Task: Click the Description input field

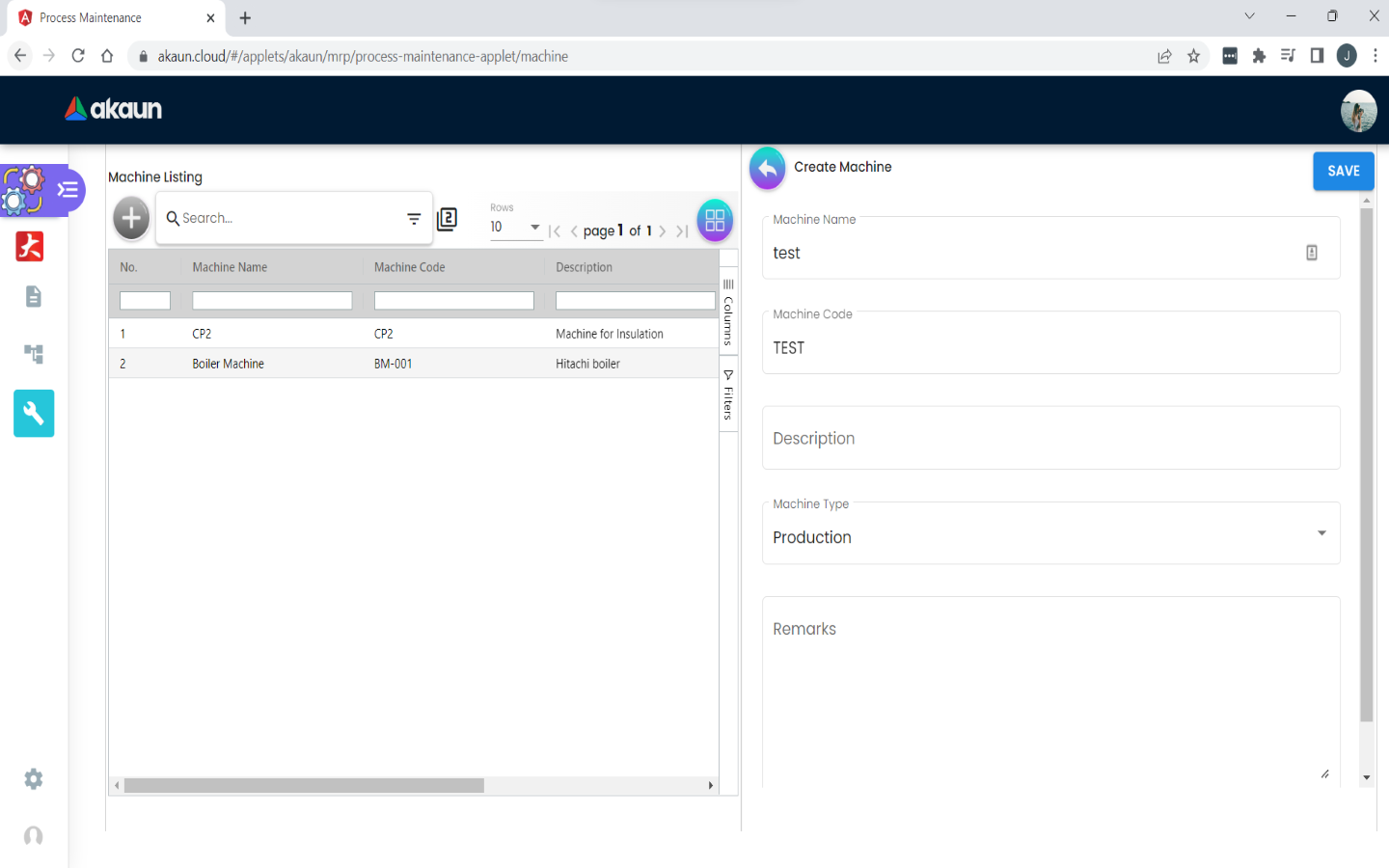Action: click(1050, 439)
